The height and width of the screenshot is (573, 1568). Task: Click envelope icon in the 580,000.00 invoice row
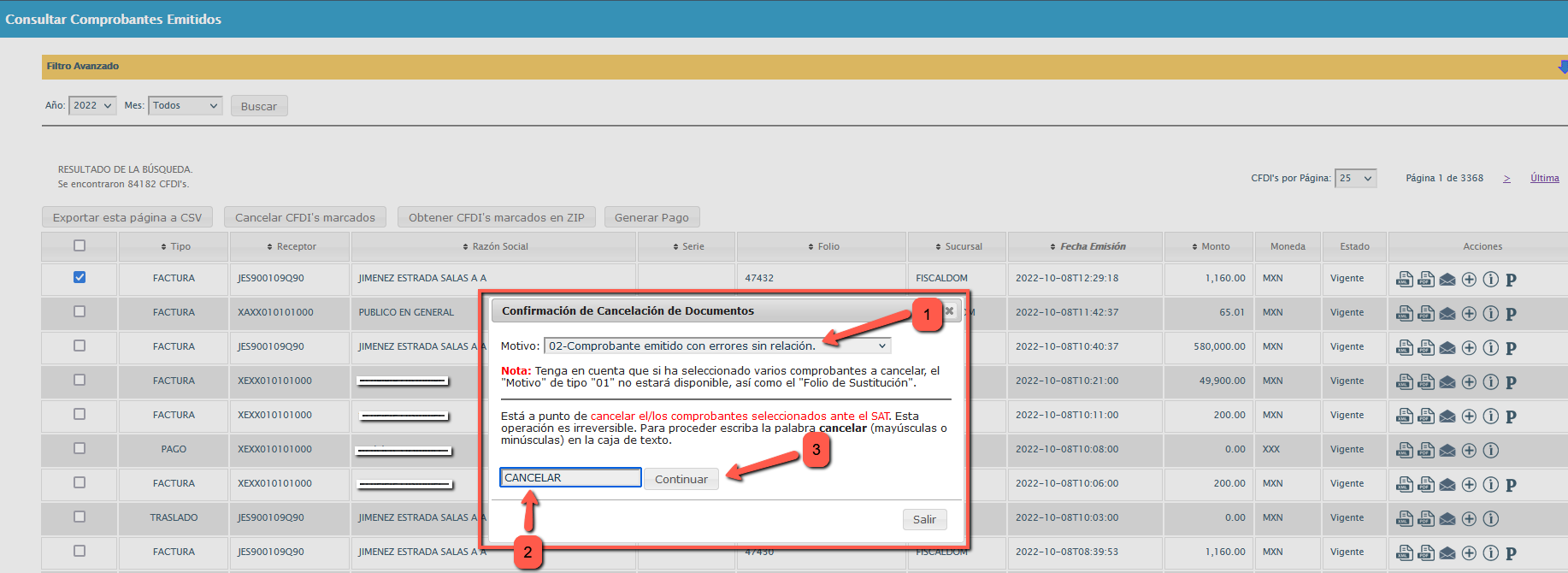(1447, 348)
